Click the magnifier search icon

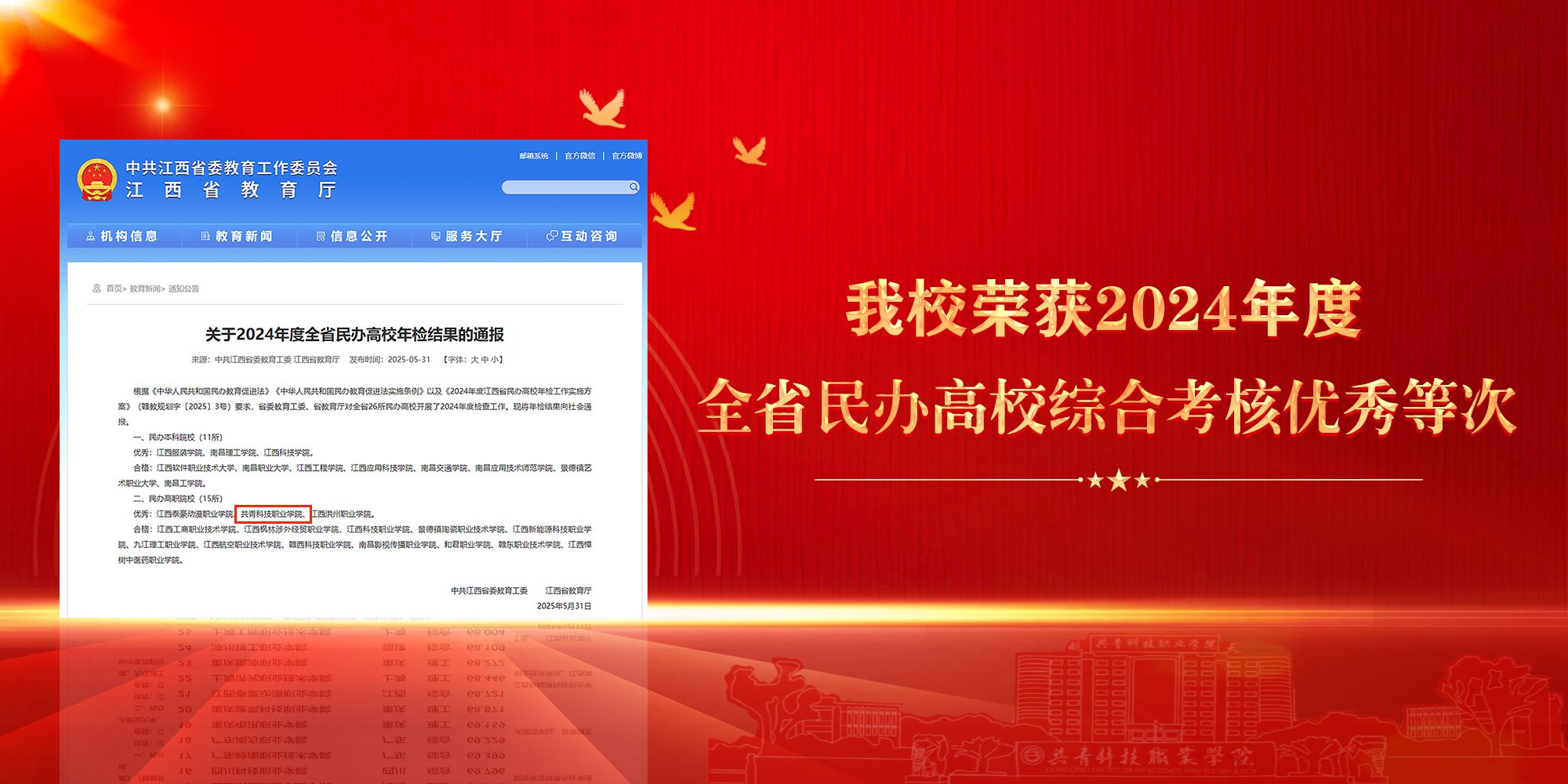click(633, 187)
